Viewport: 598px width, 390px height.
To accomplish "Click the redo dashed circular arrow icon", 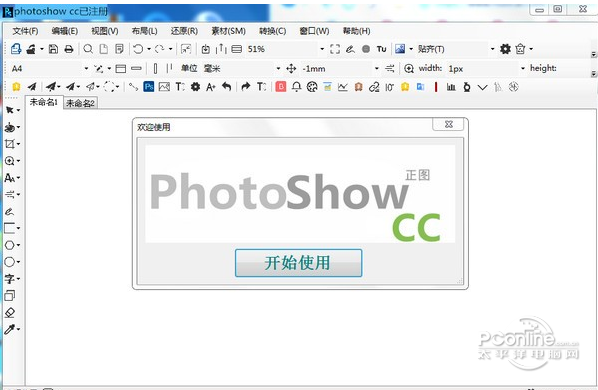I will 159,49.
